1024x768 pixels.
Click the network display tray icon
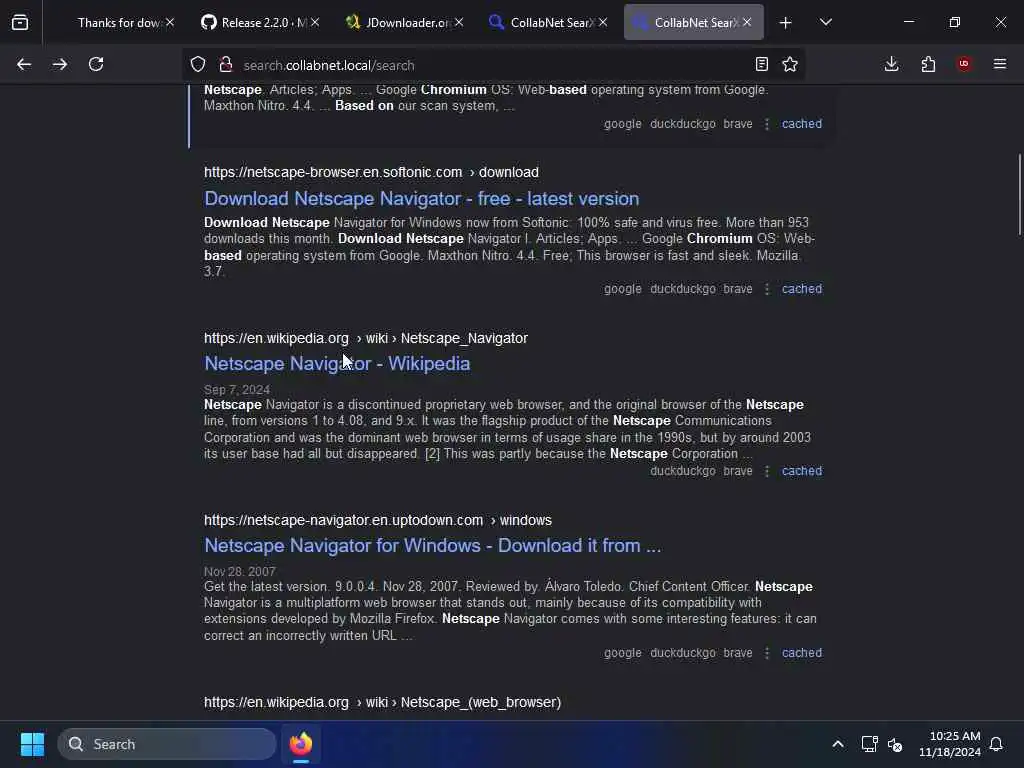point(869,744)
